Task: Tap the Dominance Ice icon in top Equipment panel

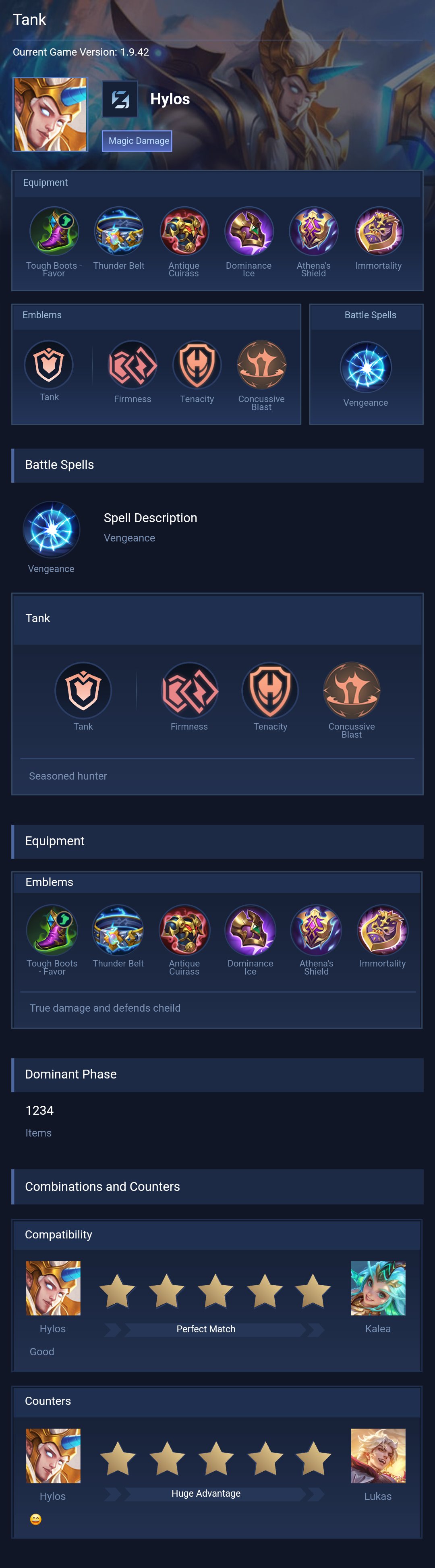Action: click(249, 231)
